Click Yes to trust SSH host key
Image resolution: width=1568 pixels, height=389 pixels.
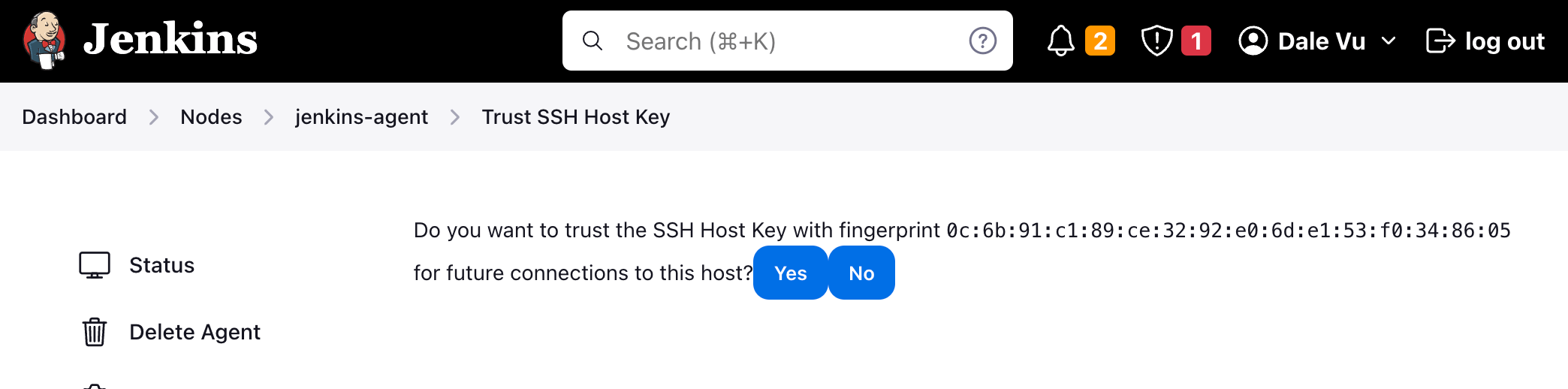790,273
